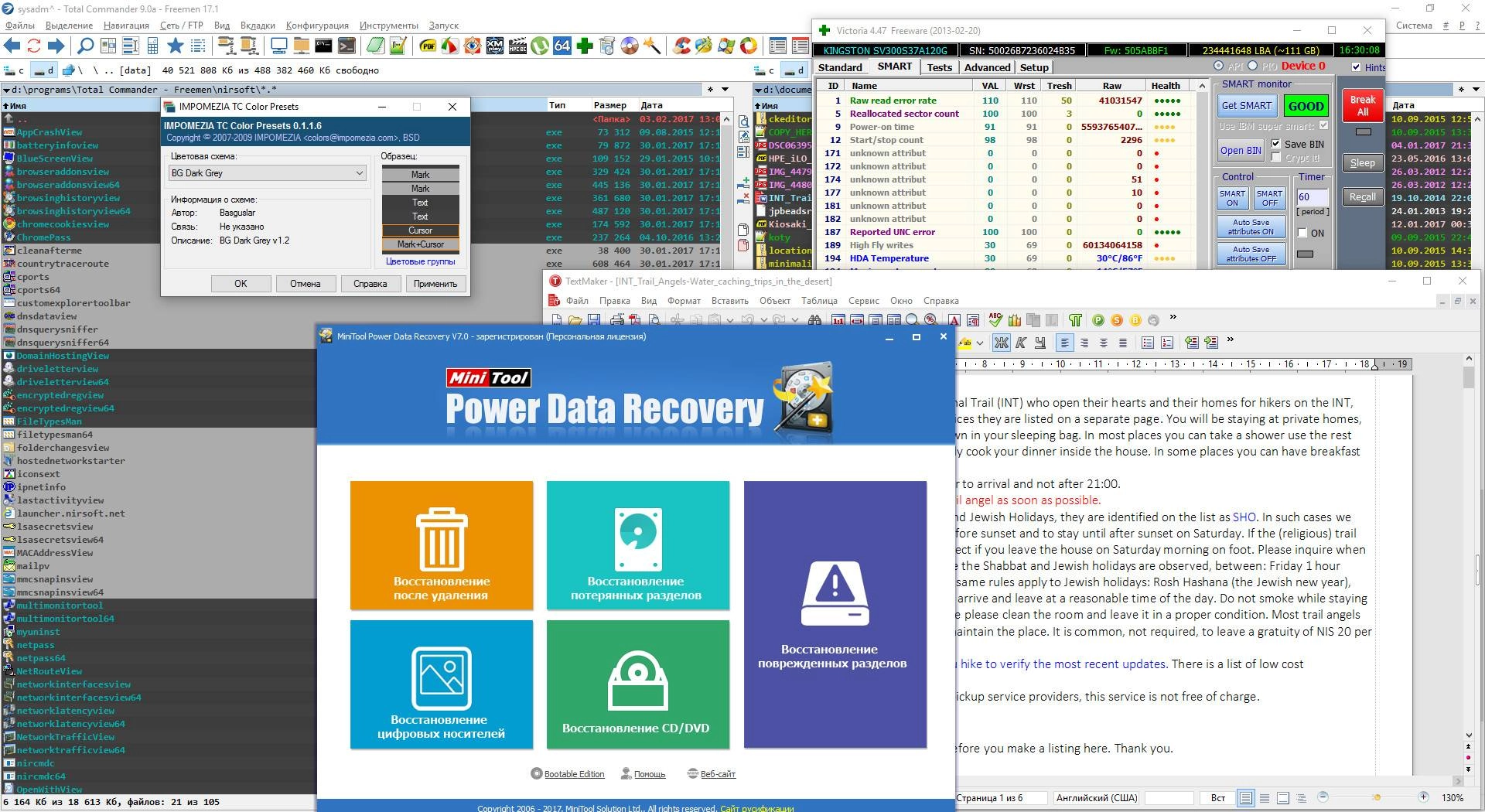Expand TextMaker undo history dropdown arrow
Image resolution: width=1485 pixels, height=812 pixels.
[764, 319]
